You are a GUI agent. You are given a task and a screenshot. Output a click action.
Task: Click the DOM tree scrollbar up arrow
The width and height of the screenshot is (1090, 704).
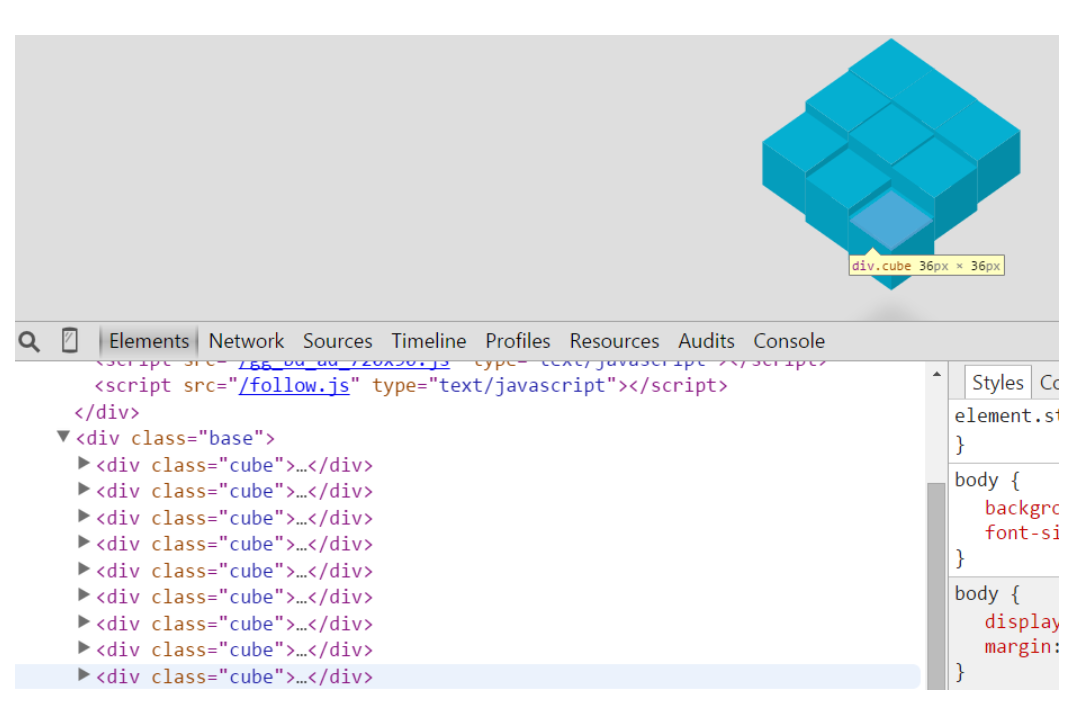pyautogui.click(x=936, y=374)
